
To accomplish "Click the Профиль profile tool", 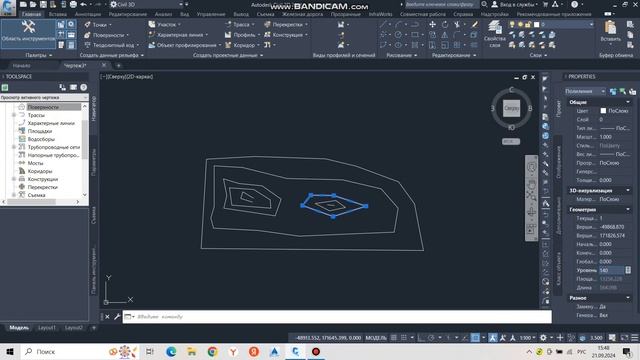I will [x=242, y=35].
